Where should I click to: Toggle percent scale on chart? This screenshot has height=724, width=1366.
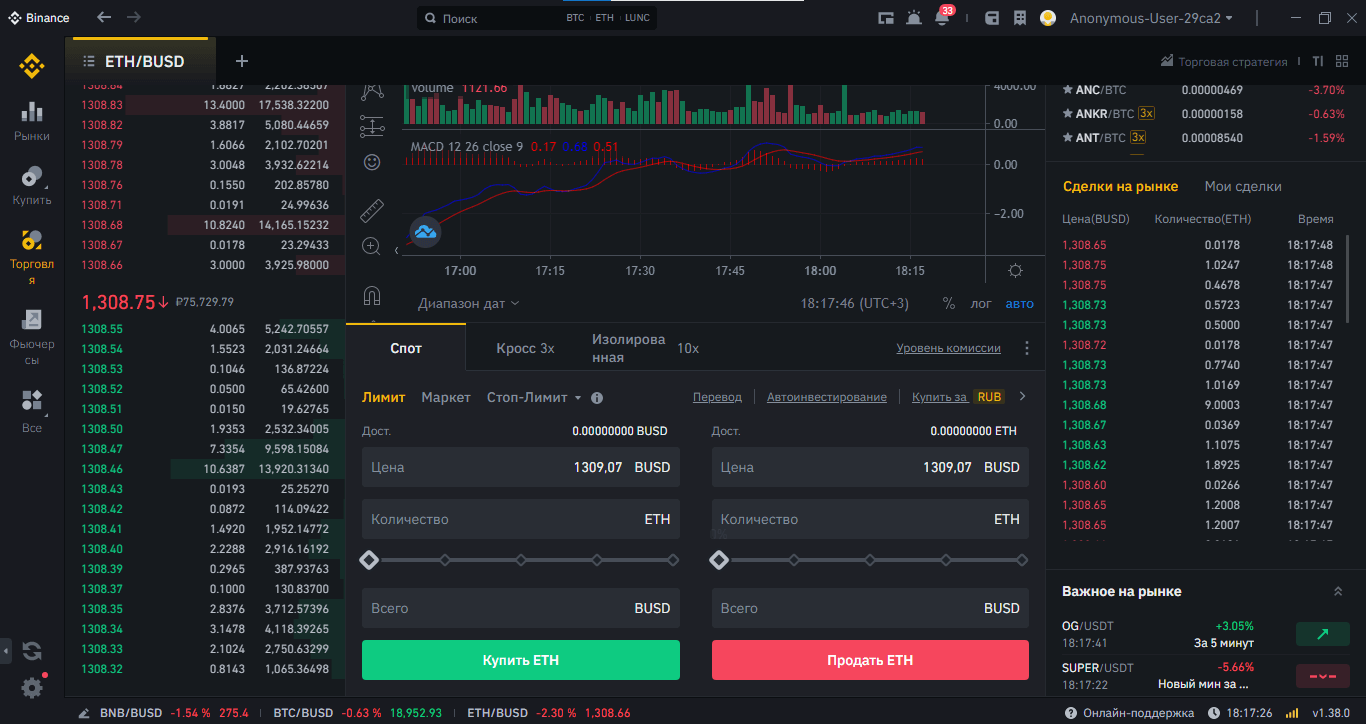click(x=948, y=303)
